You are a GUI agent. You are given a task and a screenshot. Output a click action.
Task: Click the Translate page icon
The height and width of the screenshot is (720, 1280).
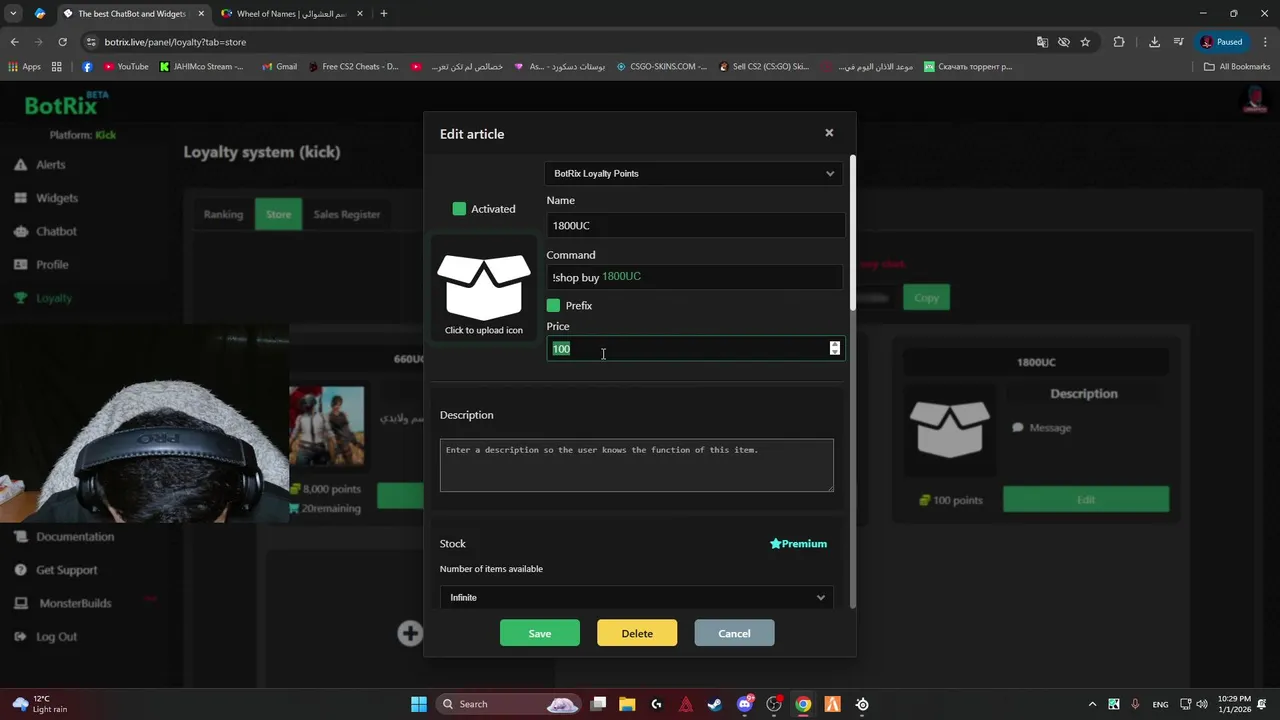coord(1042,42)
